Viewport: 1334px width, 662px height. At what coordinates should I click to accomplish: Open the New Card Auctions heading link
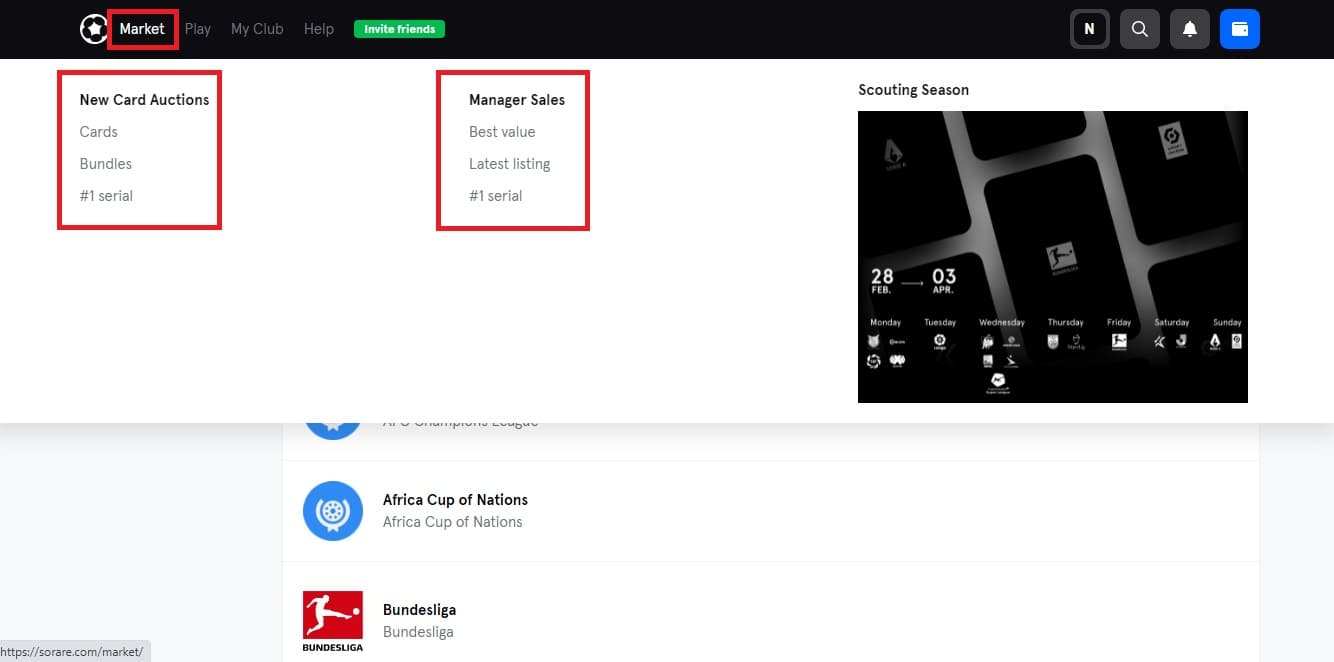click(145, 100)
